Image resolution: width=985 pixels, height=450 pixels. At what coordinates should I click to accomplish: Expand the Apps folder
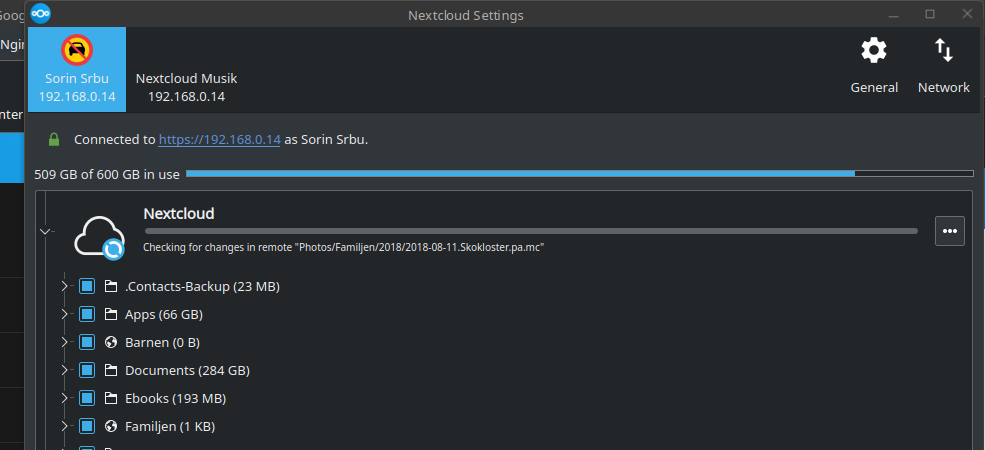click(x=64, y=314)
